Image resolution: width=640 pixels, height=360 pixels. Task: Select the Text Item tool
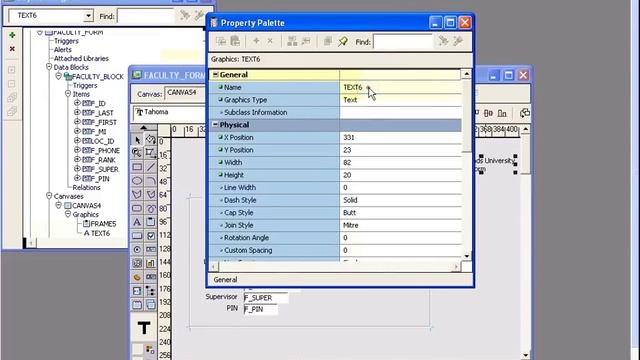click(x=151, y=249)
